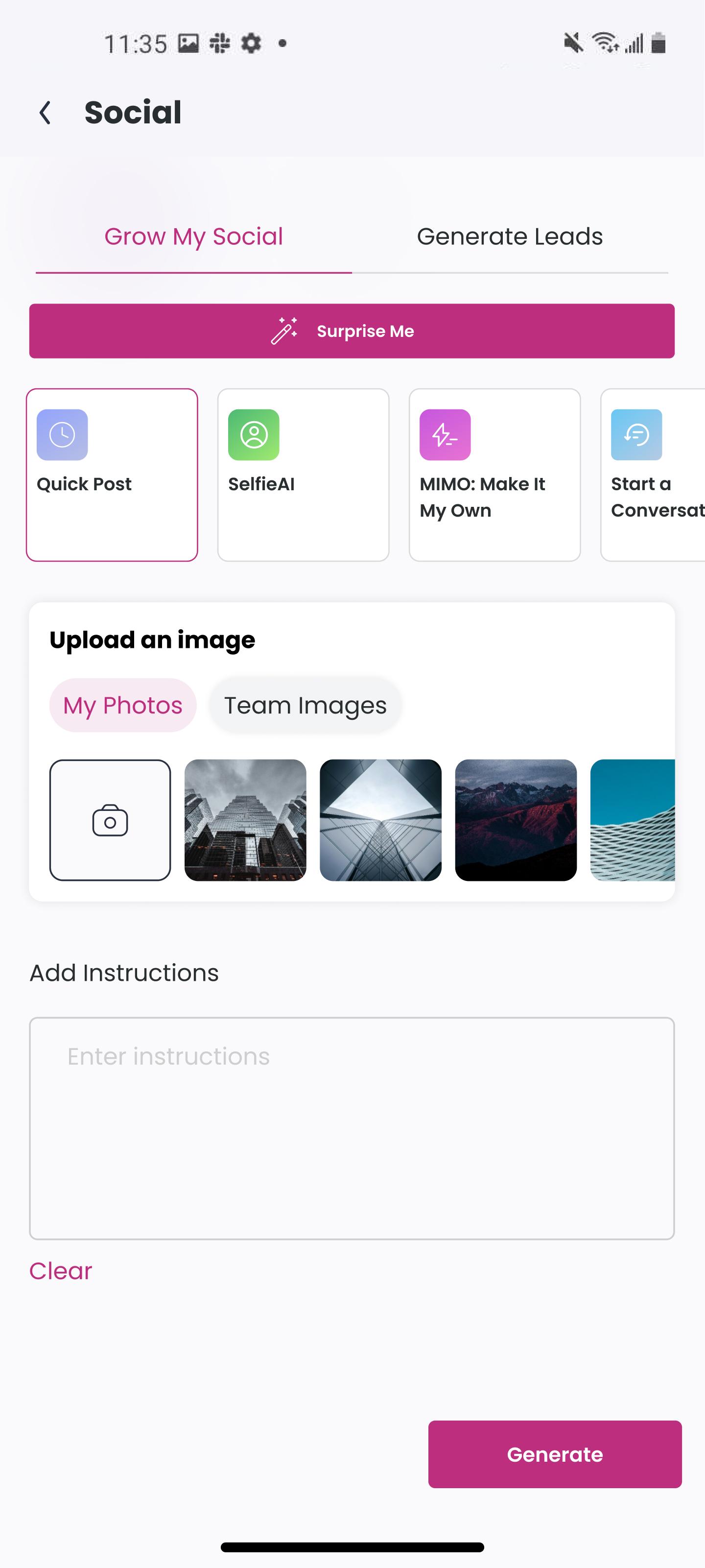Tap the MIMO lightning bolt icon

(445, 435)
